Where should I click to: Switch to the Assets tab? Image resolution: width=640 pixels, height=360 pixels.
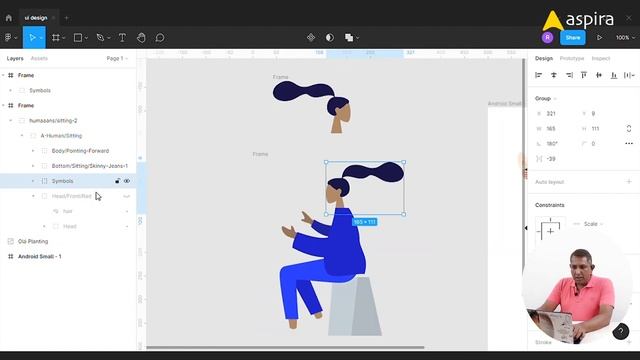point(39,58)
